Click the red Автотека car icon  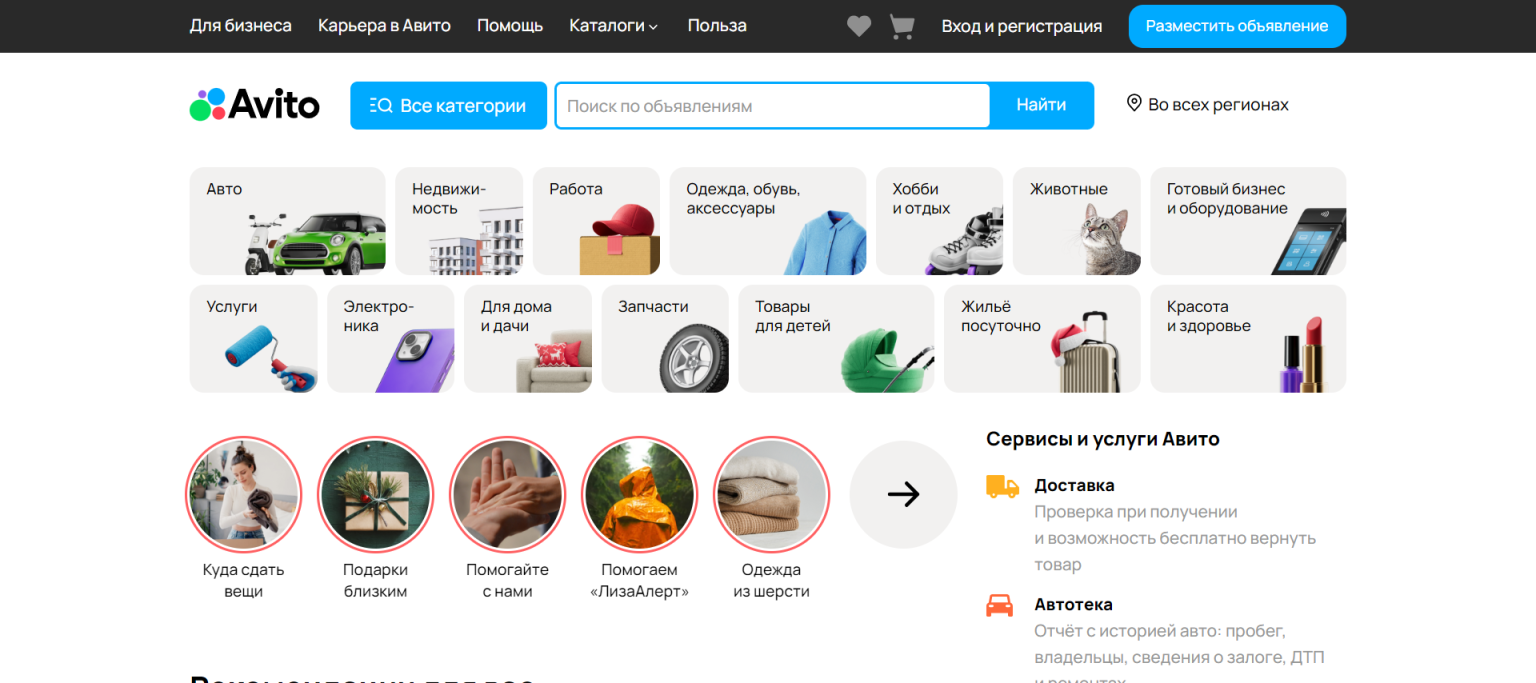pos(999,605)
